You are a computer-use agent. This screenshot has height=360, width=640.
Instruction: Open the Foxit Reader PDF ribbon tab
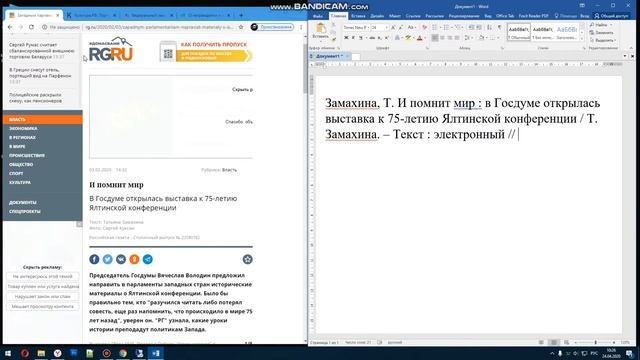(533, 16)
